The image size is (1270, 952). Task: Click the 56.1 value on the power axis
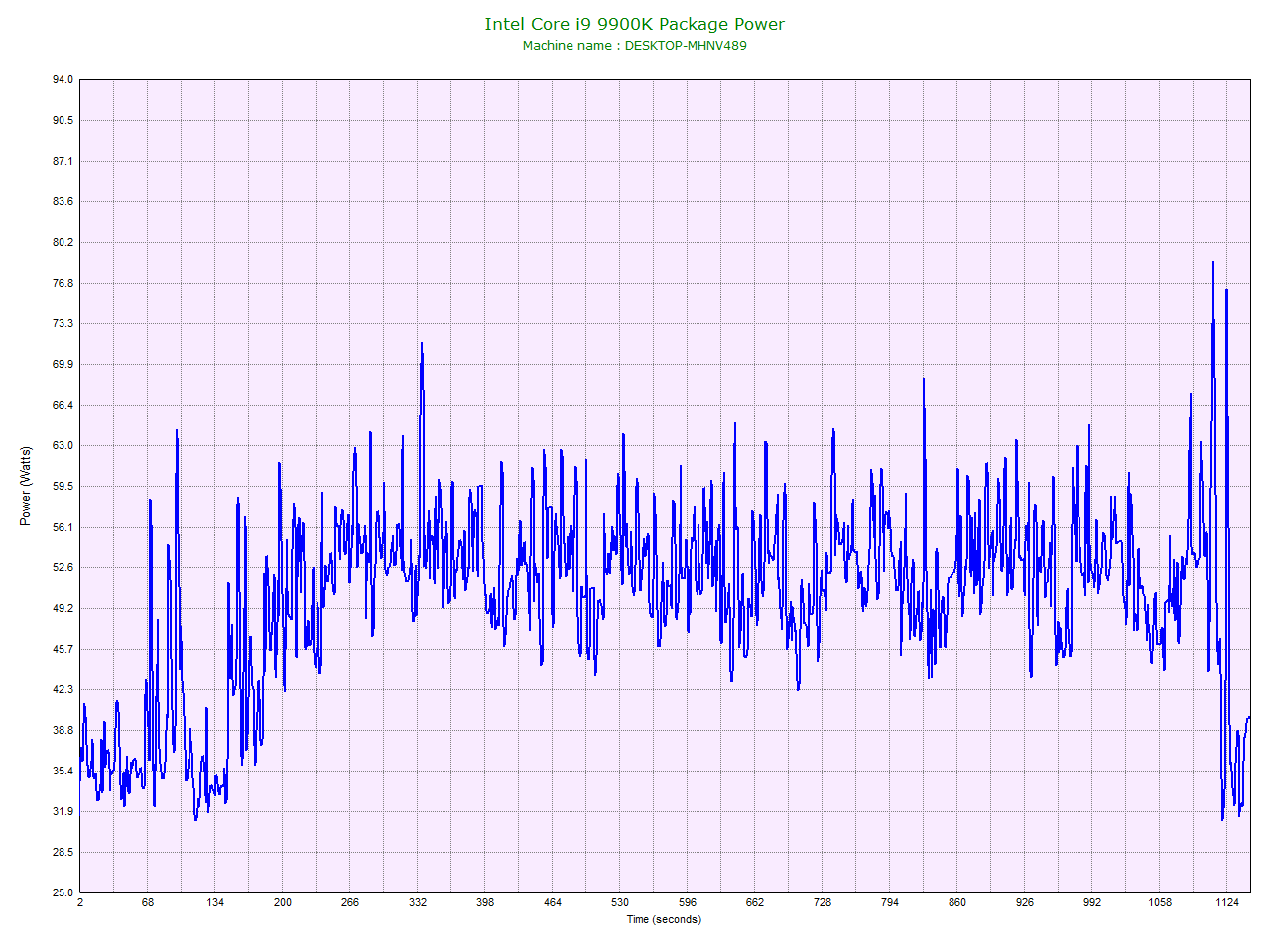click(63, 528)
